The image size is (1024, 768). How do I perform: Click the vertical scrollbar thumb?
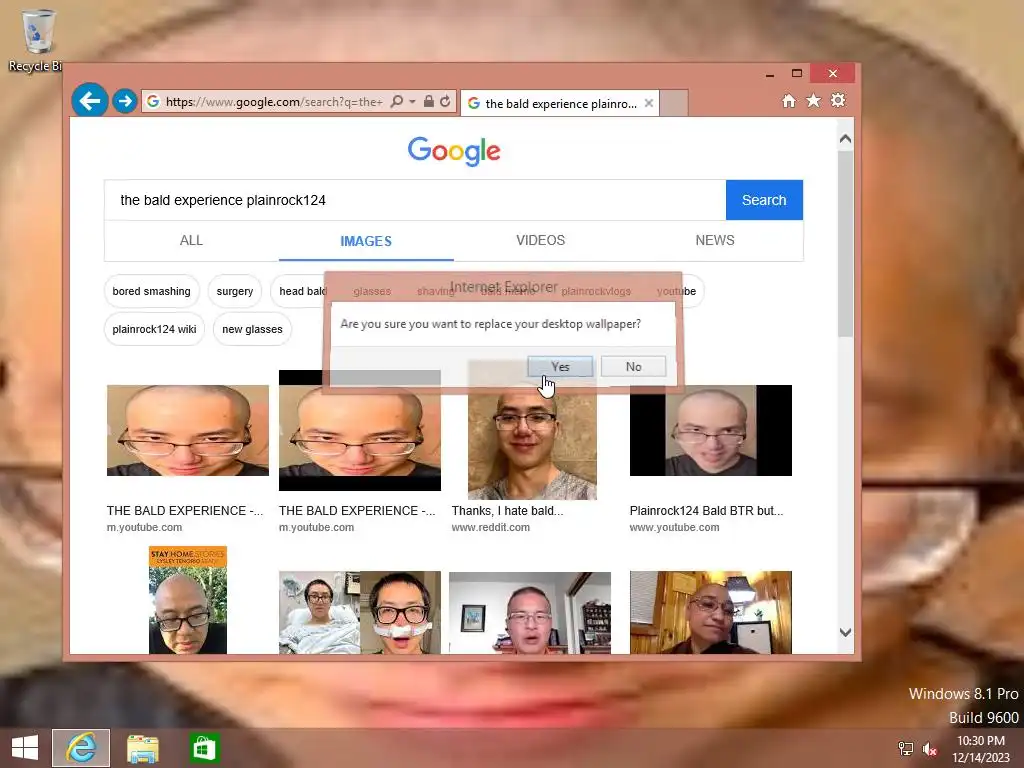[x=845, y=244]
